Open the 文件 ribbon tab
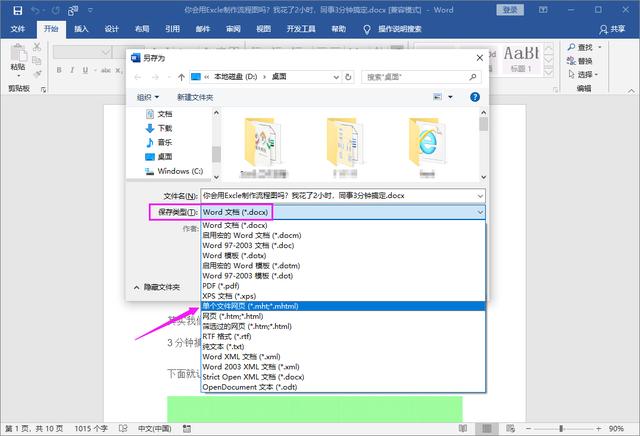Image resolution: width=640 pixels, height=436 pixels. click(18, 29)
